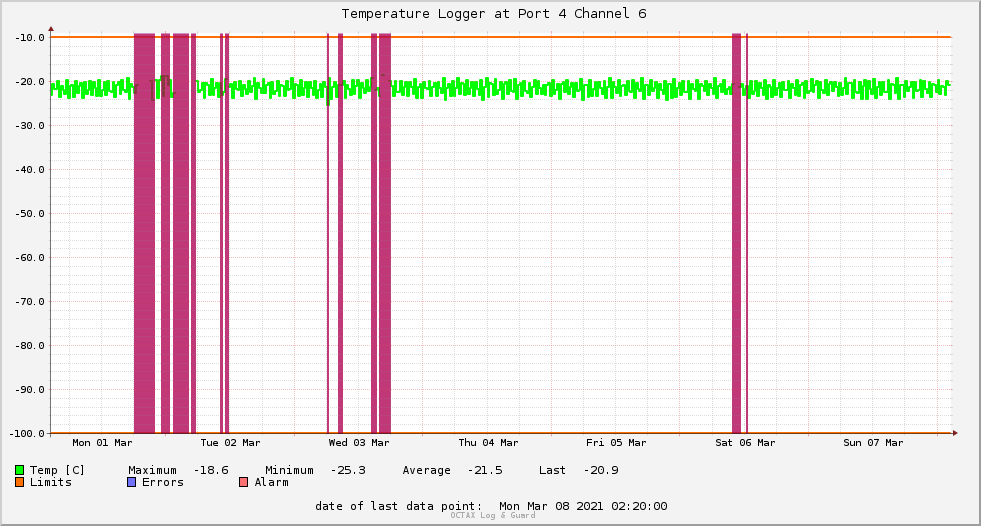Click the wide alarm band on Sat 06 Mar
The width and height of the screenshot is (981, 526).
pos(736,233)
